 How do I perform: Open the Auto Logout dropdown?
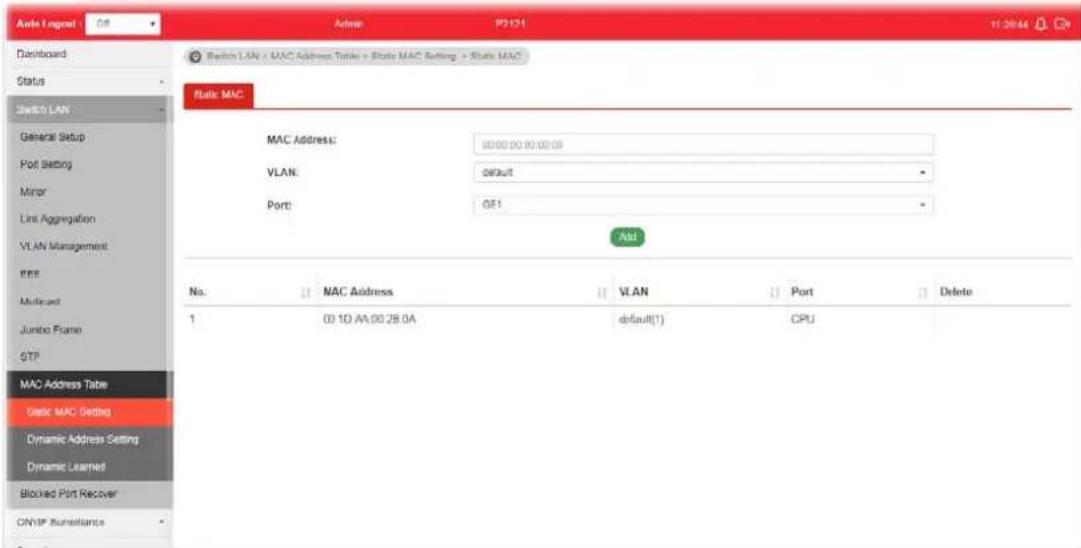tap(123, 23)
